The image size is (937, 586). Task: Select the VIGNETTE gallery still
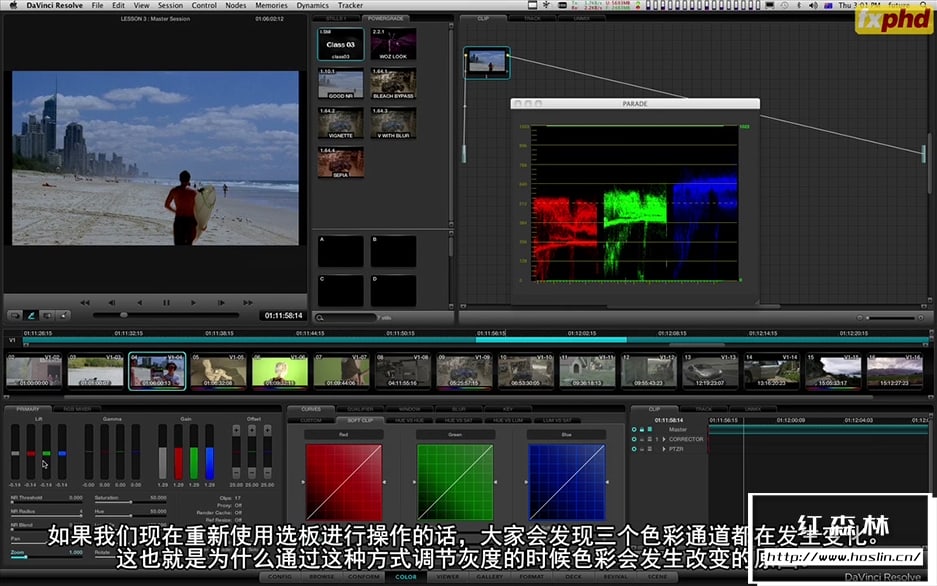[x=341, y=123]
